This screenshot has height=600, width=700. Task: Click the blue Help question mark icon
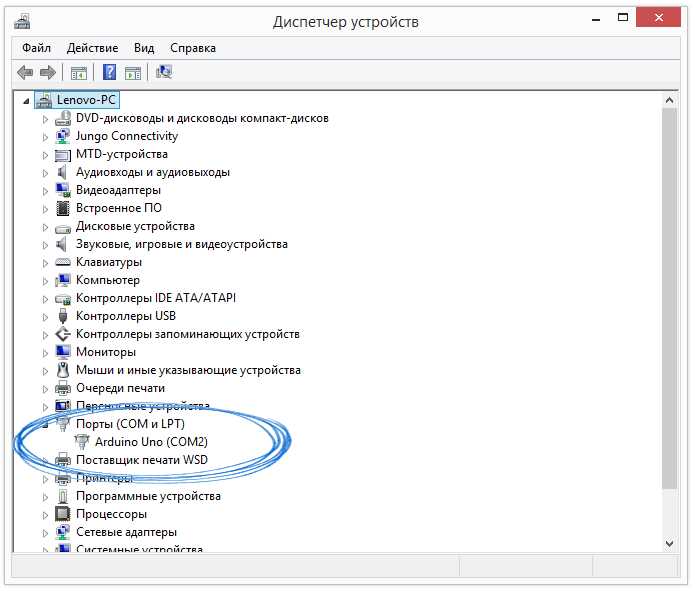click(x=109, y=72)
